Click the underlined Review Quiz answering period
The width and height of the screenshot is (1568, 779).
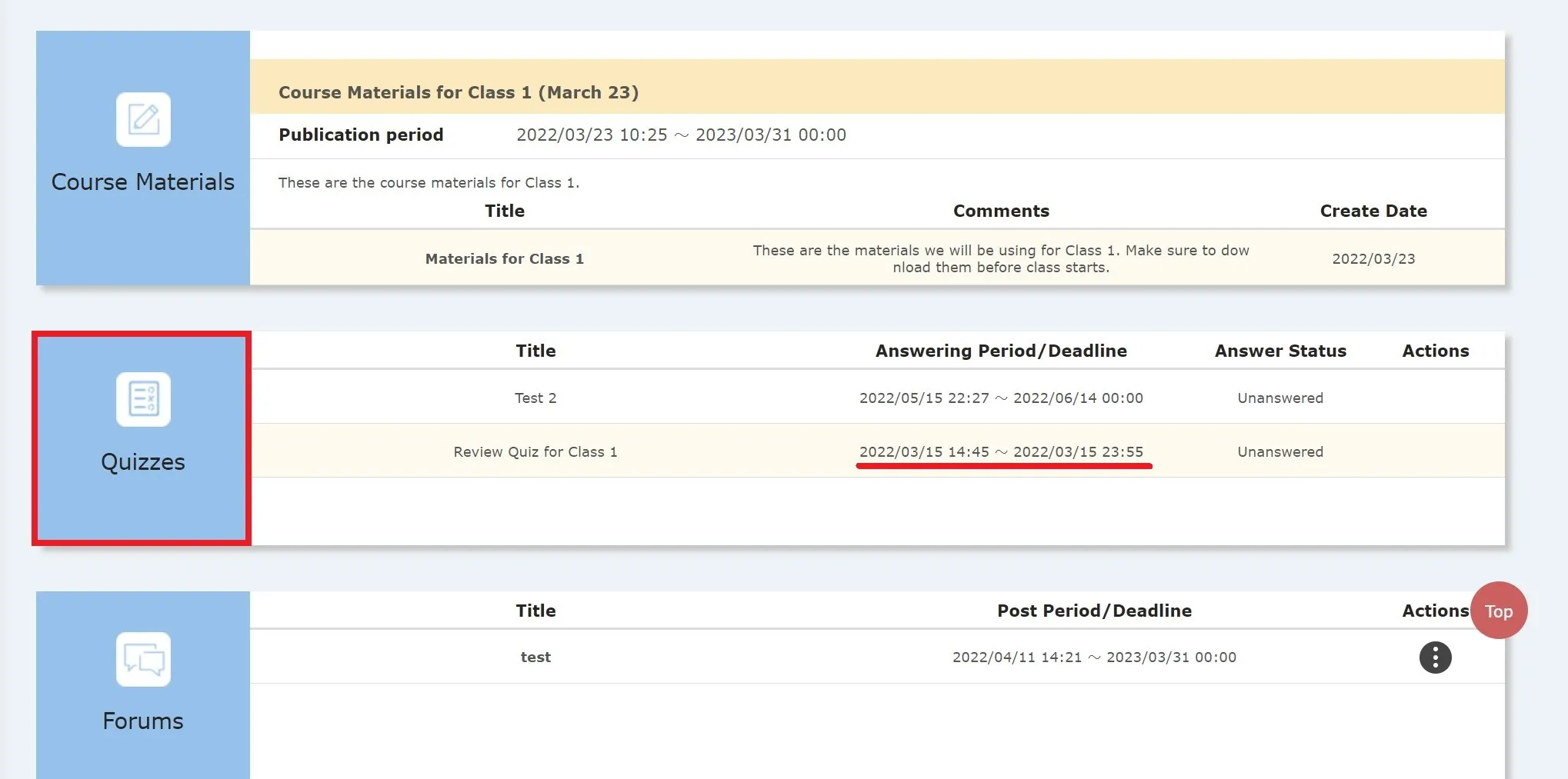(1001, 452)
